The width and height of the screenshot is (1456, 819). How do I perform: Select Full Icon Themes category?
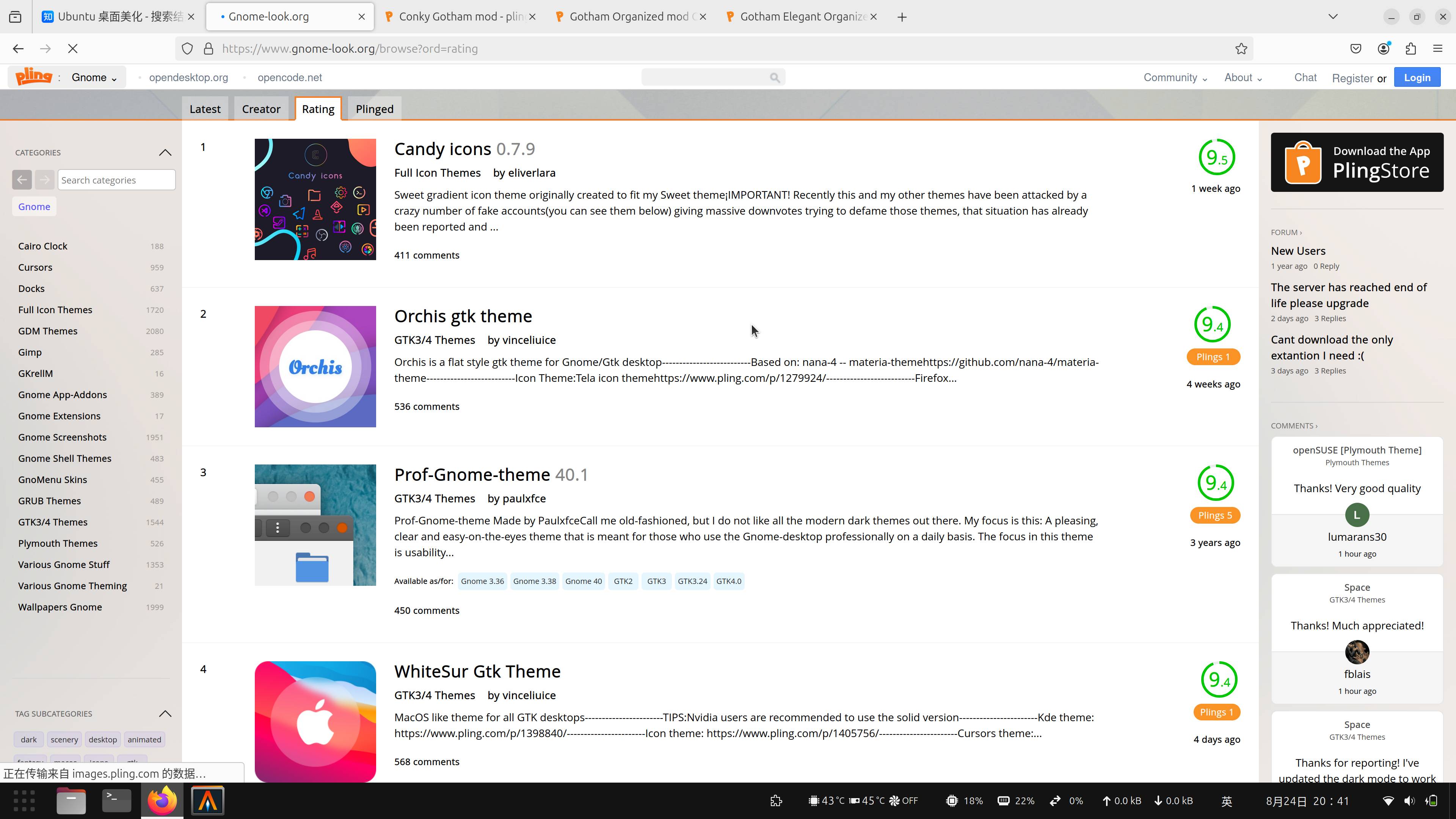coord(55,310)
